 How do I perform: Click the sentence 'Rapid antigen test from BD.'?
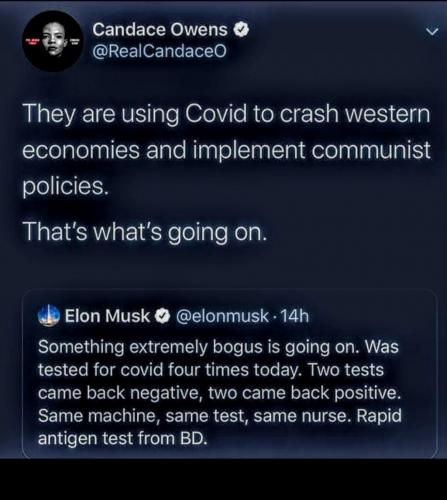[220, 427]
